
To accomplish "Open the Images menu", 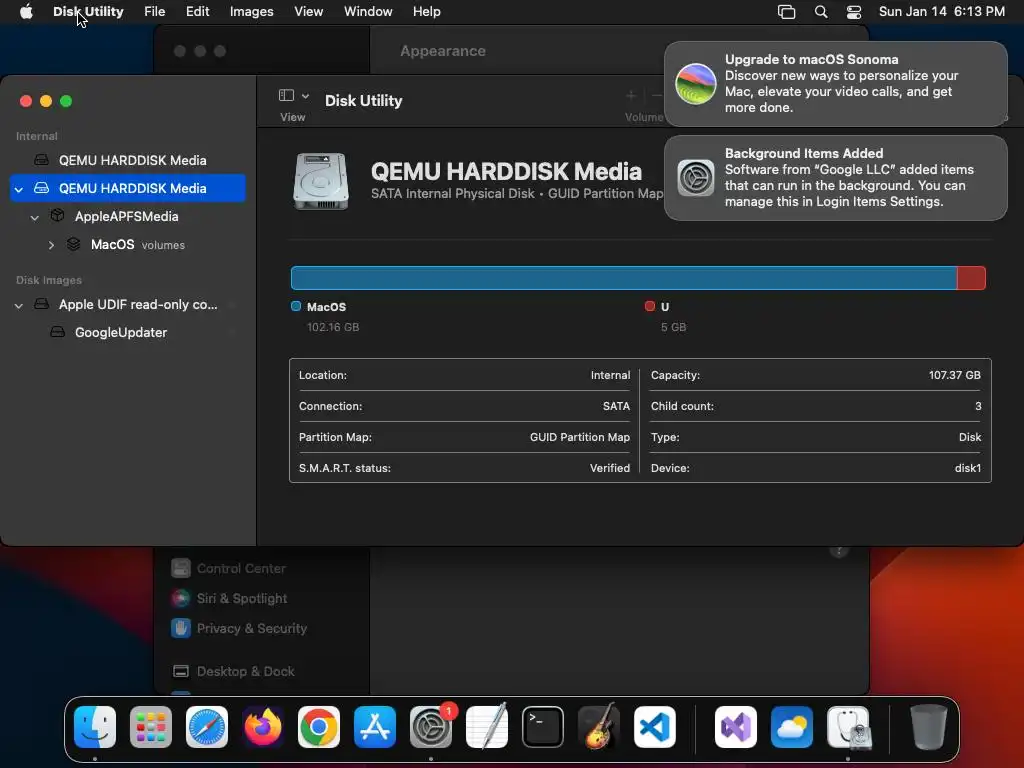I will (251, 12).
